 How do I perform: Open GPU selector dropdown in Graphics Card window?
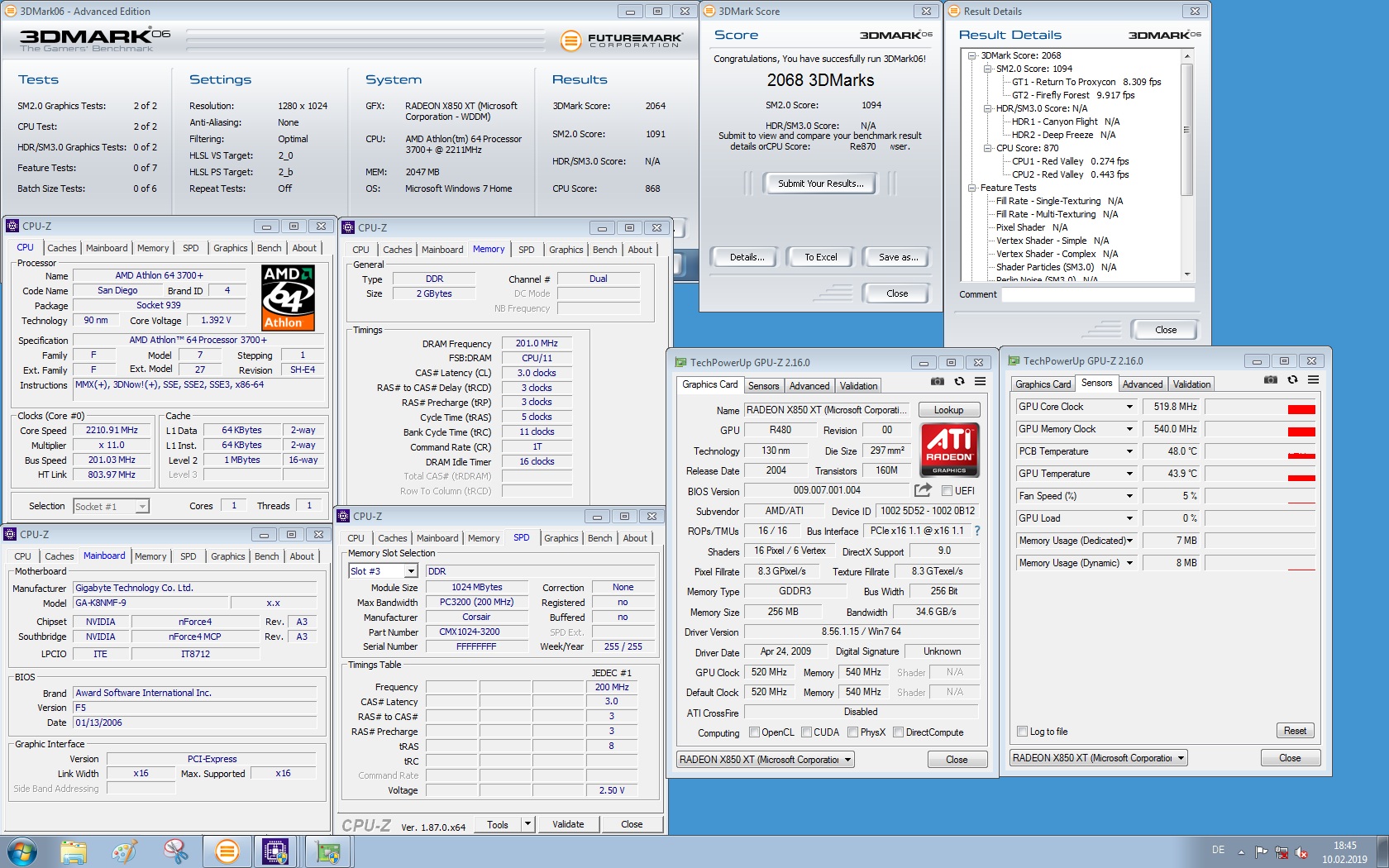(847, 760)
